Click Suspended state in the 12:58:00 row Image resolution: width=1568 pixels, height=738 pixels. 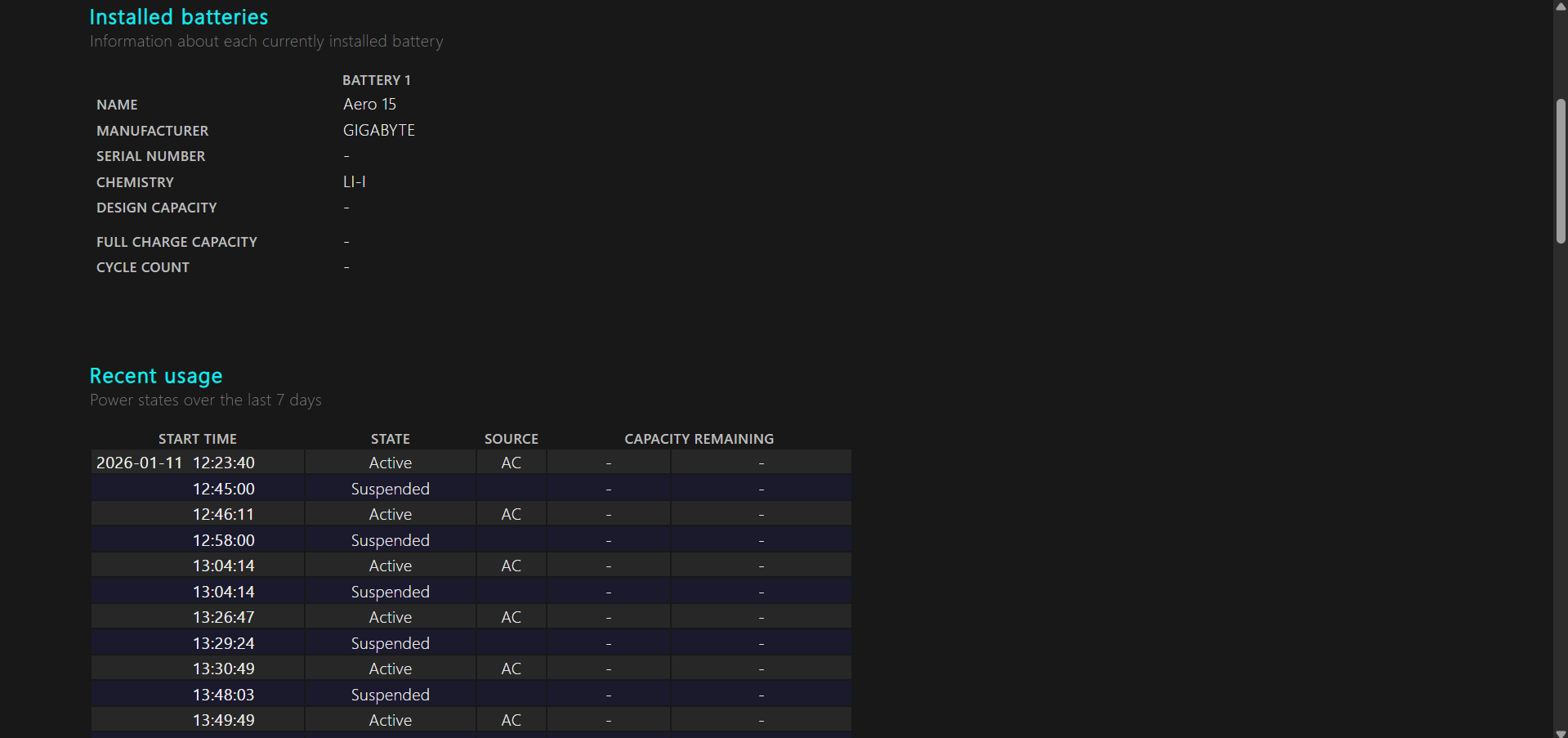[x=390, y=540]
